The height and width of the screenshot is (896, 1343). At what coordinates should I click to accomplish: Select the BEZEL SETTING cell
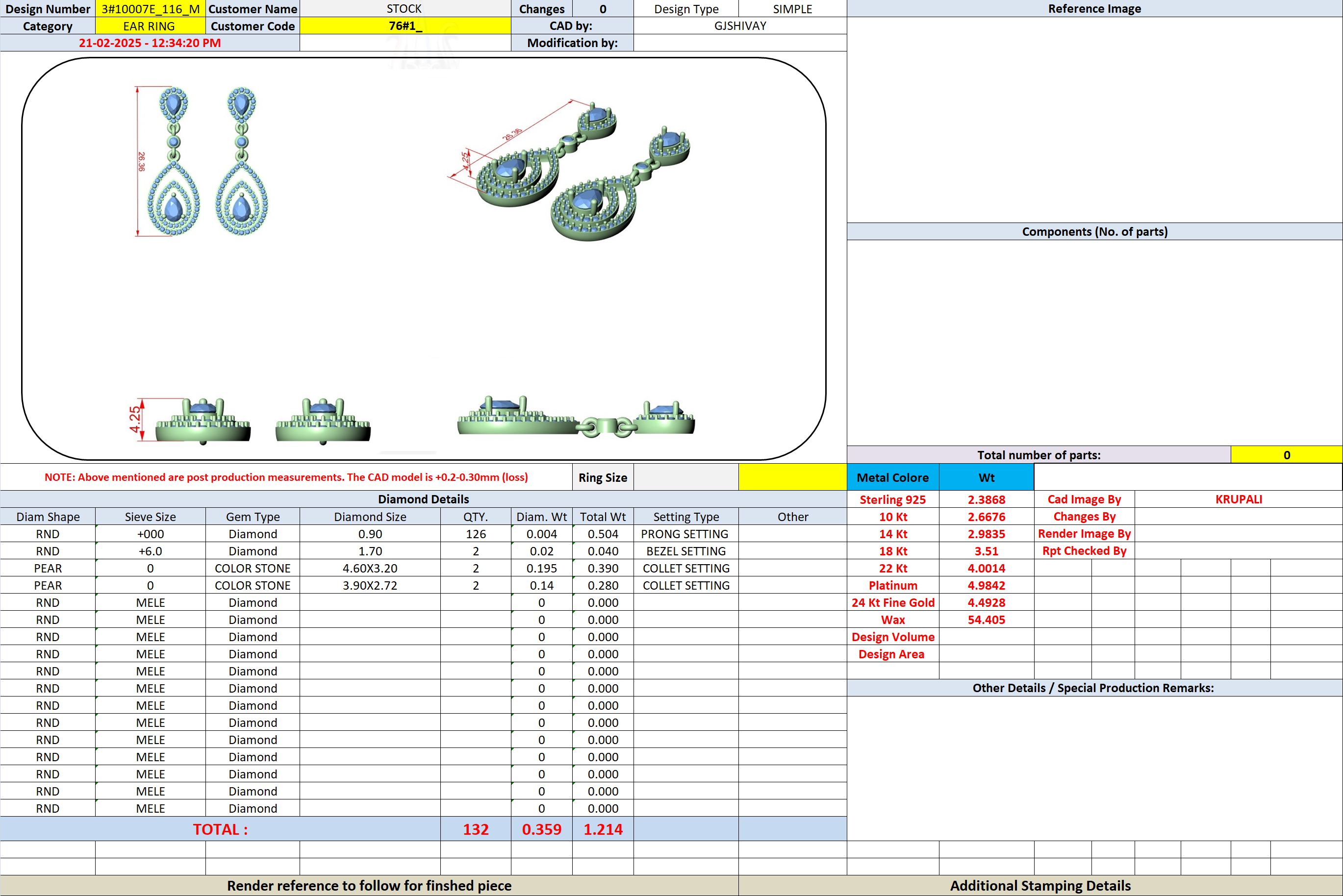686,551
